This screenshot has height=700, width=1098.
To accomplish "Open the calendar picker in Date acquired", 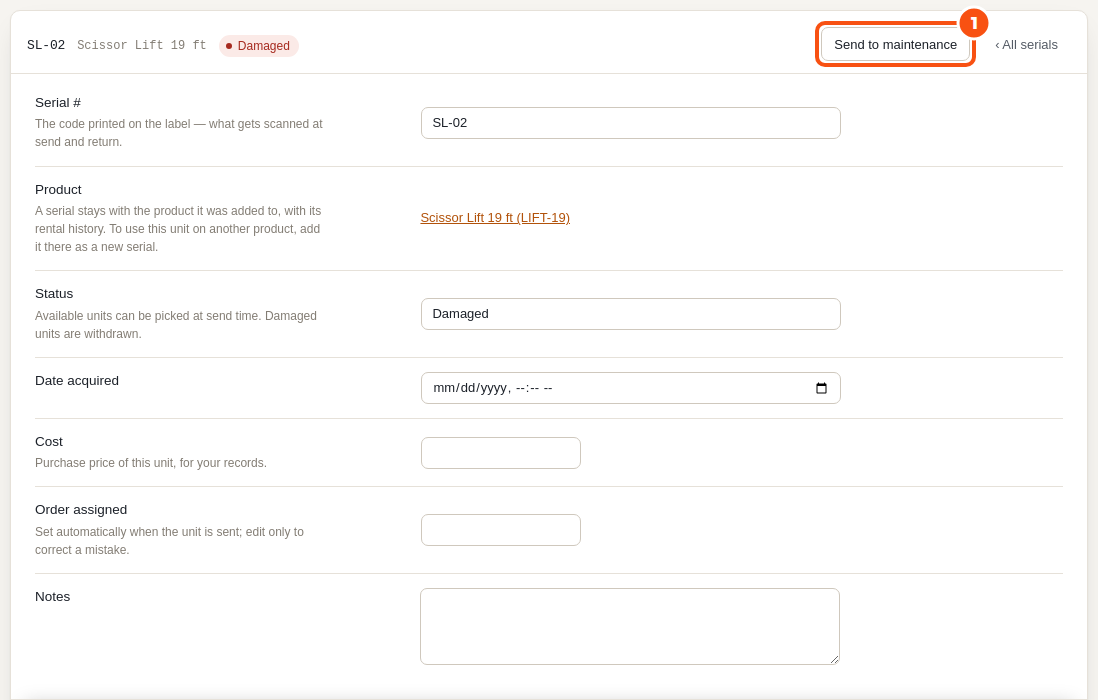I will coord(821,388).
